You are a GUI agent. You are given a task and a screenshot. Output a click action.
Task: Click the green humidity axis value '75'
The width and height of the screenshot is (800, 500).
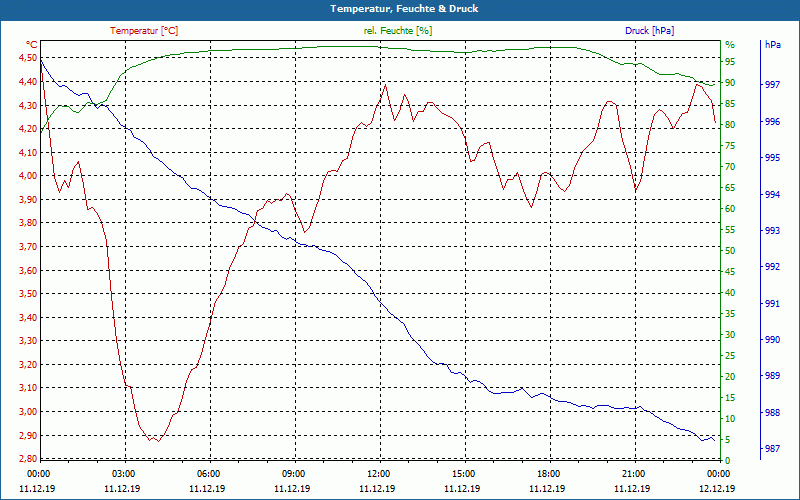tap(730, 146)
